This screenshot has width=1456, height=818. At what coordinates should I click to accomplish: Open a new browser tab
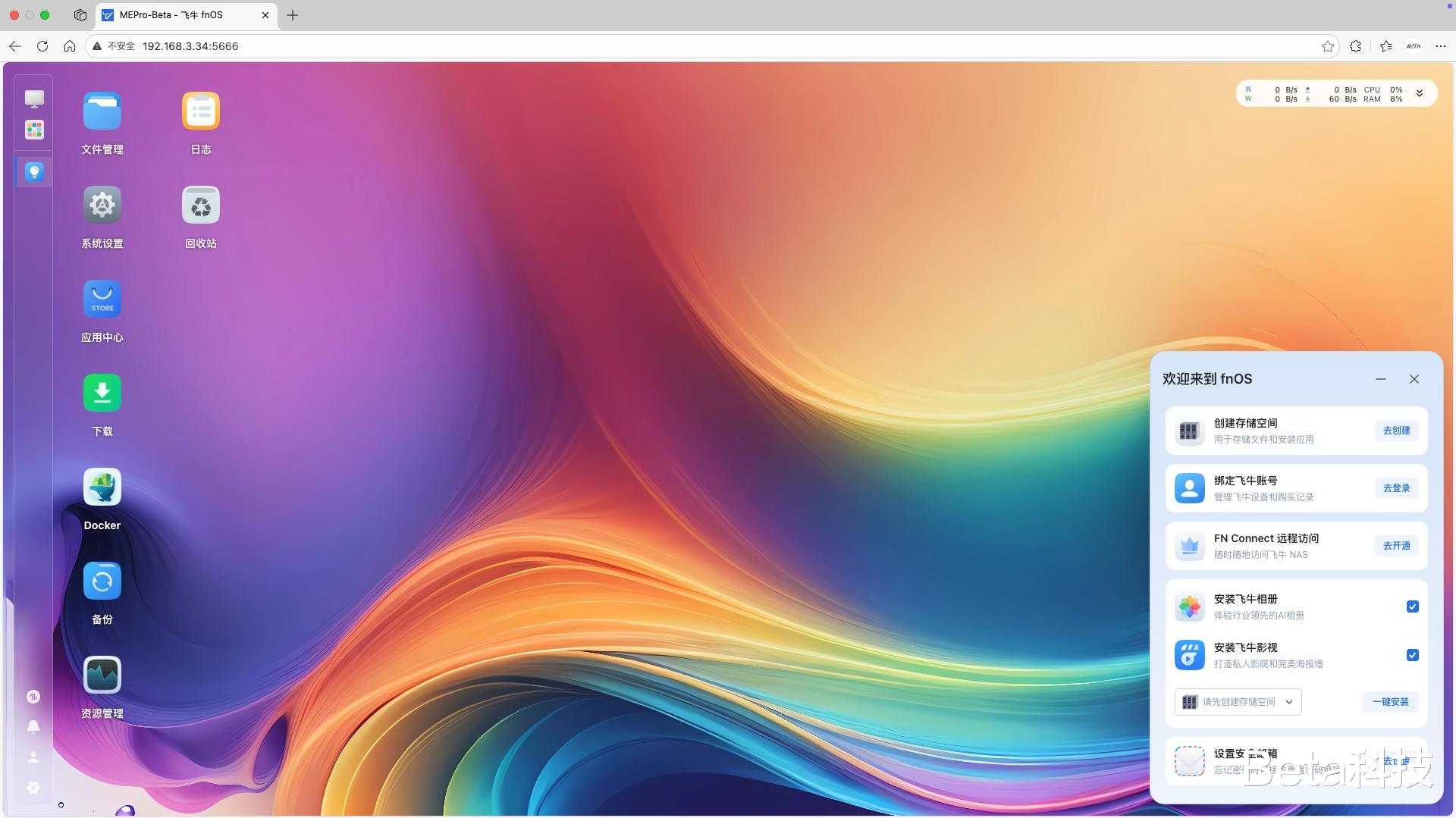coord(293,15)
